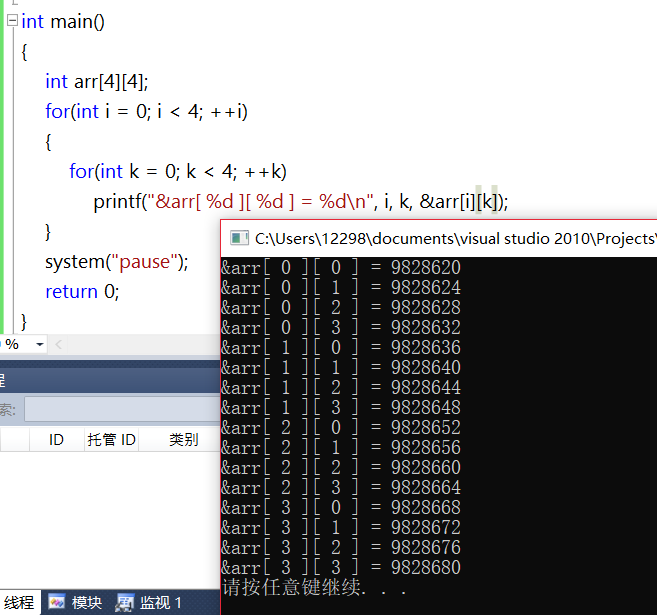The image size is (657, 615).
Task: Select the ID column header
Action: [x=56, y=440]
